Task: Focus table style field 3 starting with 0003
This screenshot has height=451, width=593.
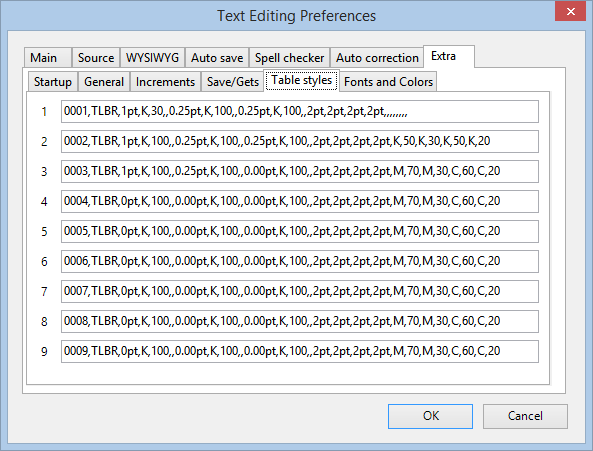Action: [x=300, y=171]
